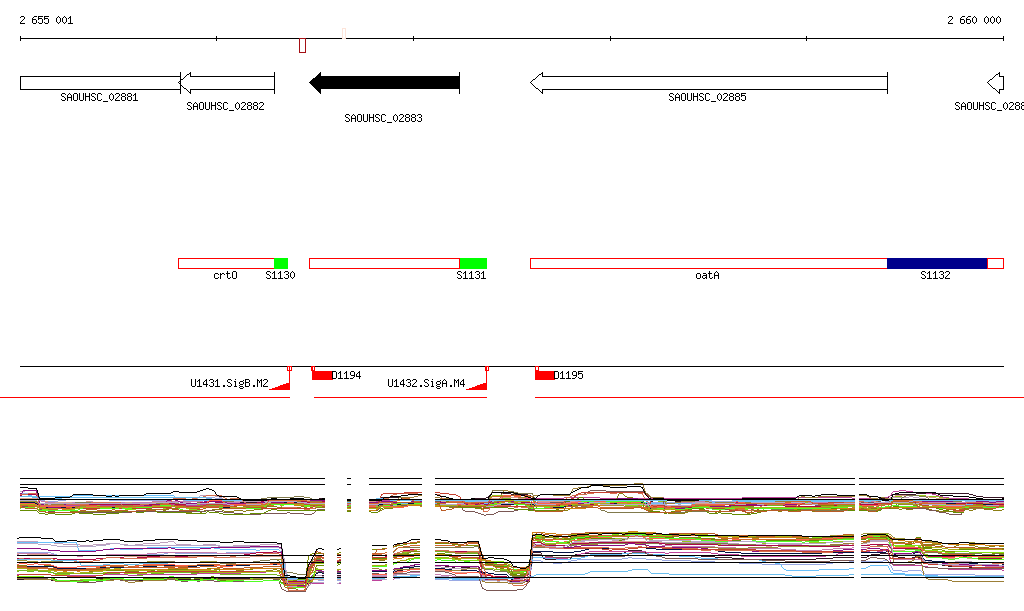The image size is (1024, 611).
Task: Click the red-outlined bar left of S1131
Action: pos(385,264)
